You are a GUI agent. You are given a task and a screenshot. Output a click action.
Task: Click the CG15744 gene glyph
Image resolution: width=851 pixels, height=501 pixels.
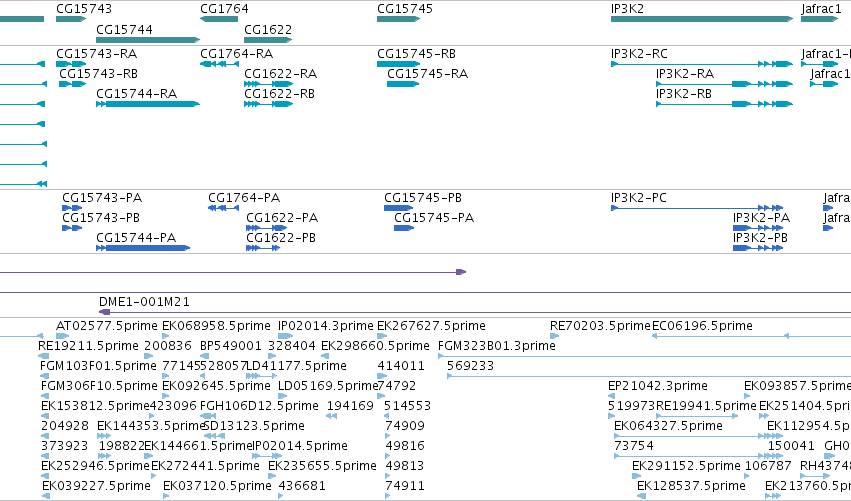point(148,40)
